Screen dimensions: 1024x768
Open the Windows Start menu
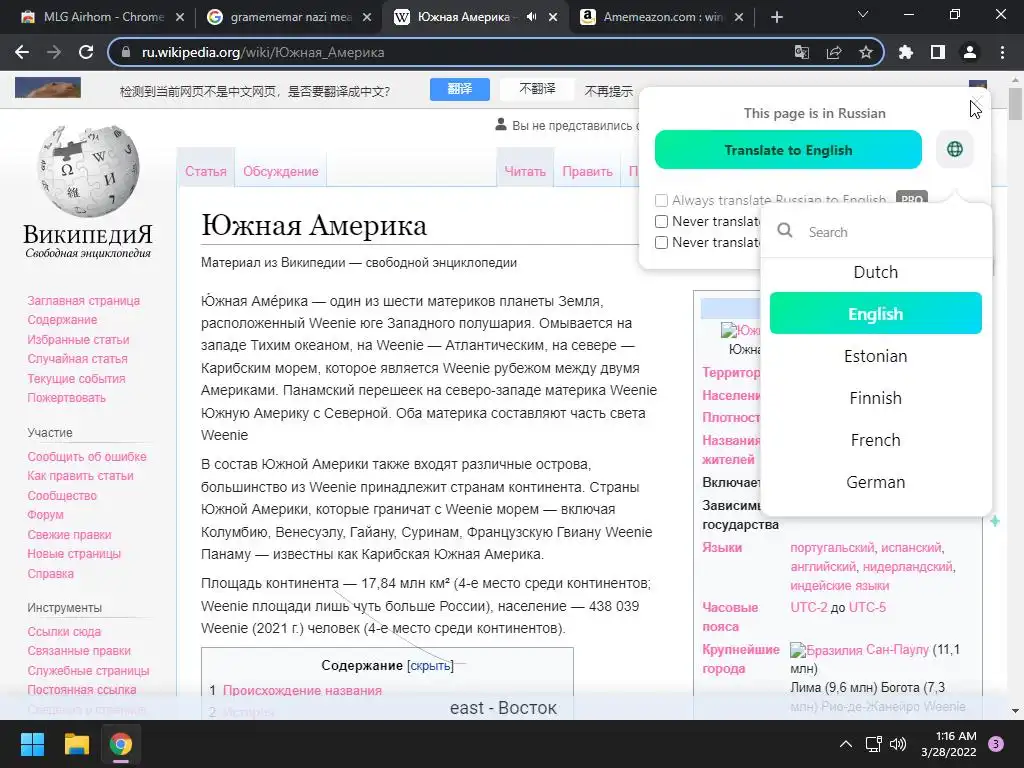(32, 744)
